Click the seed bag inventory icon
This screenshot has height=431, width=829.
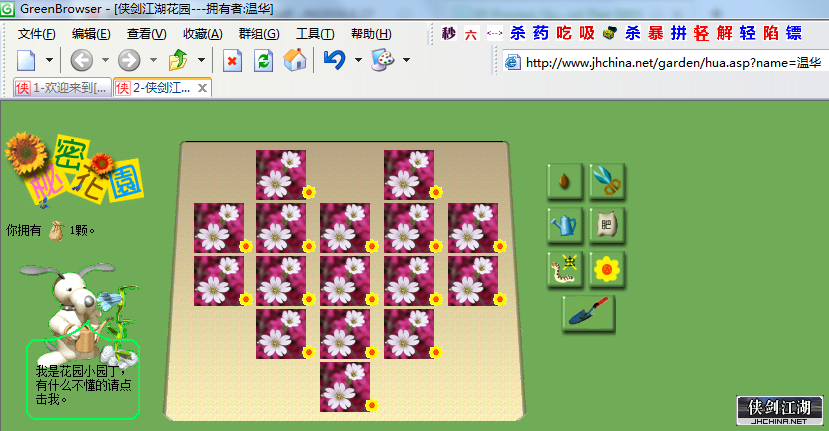[56, 231]
